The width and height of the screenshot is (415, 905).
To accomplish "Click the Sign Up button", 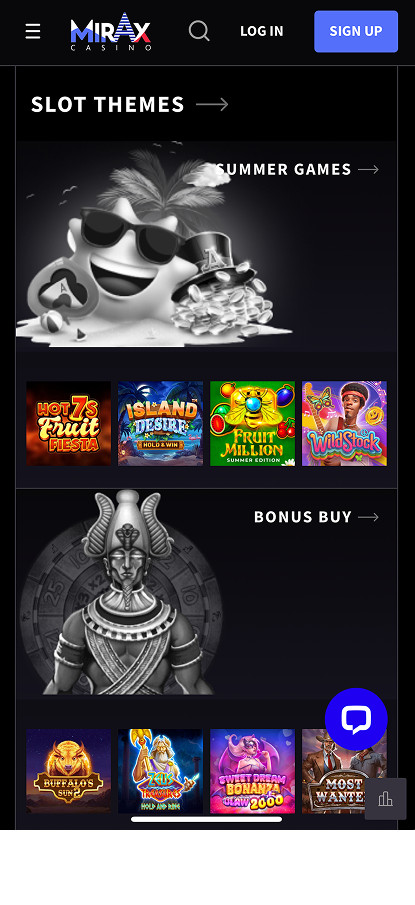I will coord(356,31).
